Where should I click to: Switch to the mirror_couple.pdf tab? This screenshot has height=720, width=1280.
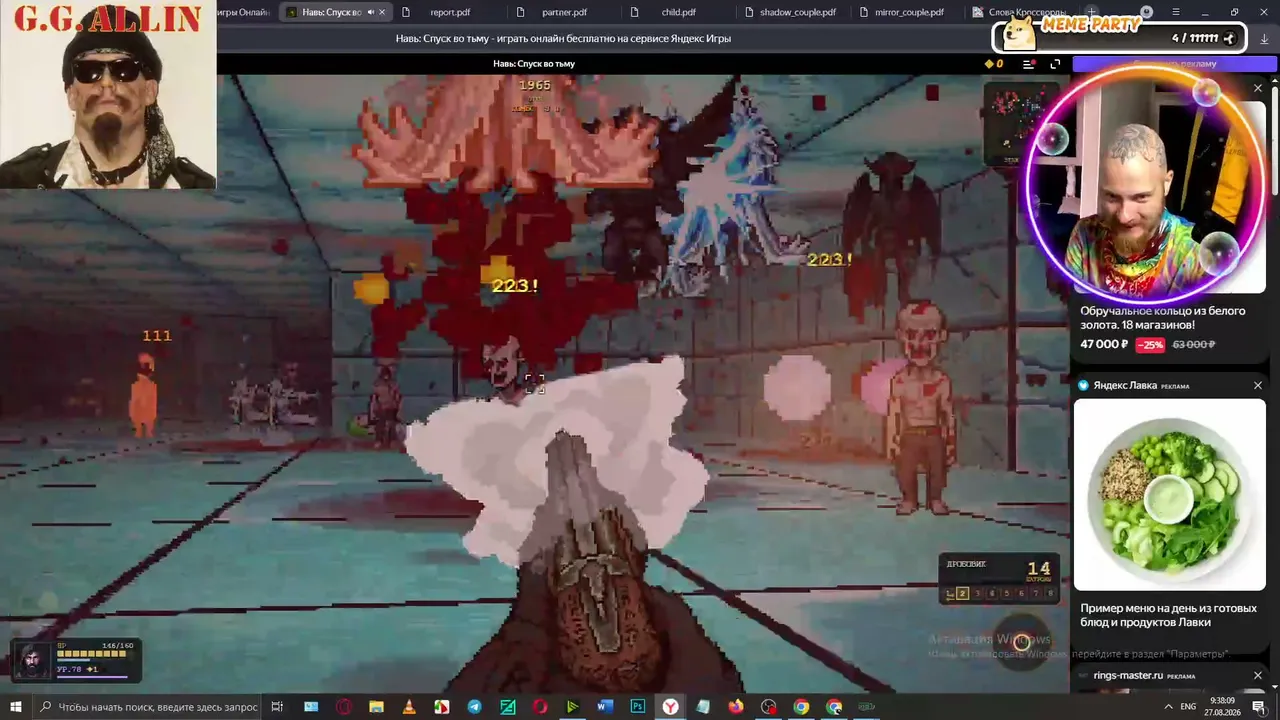907,12
